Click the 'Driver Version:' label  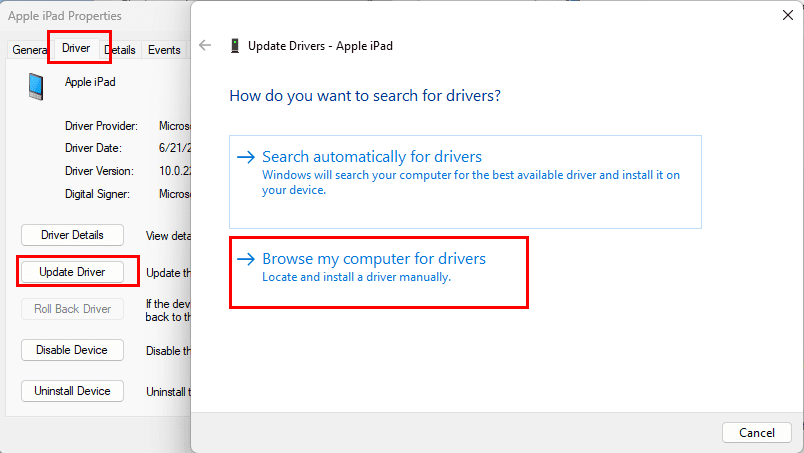pos(99,171)
